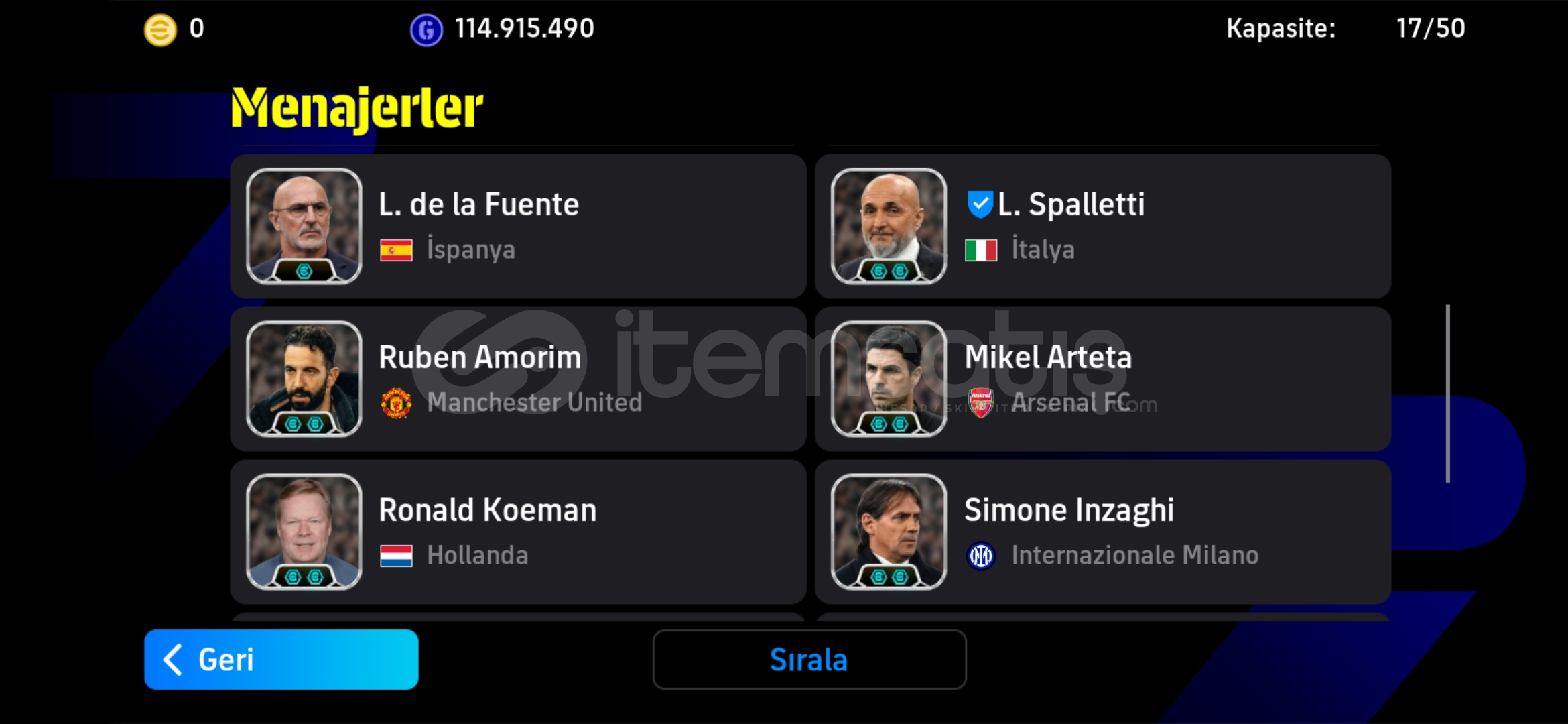The height and width of the screenshot is (724, 1568).
Task: Toggle the blue checkmark badge beside L. Spalletti
Action: 980,204
